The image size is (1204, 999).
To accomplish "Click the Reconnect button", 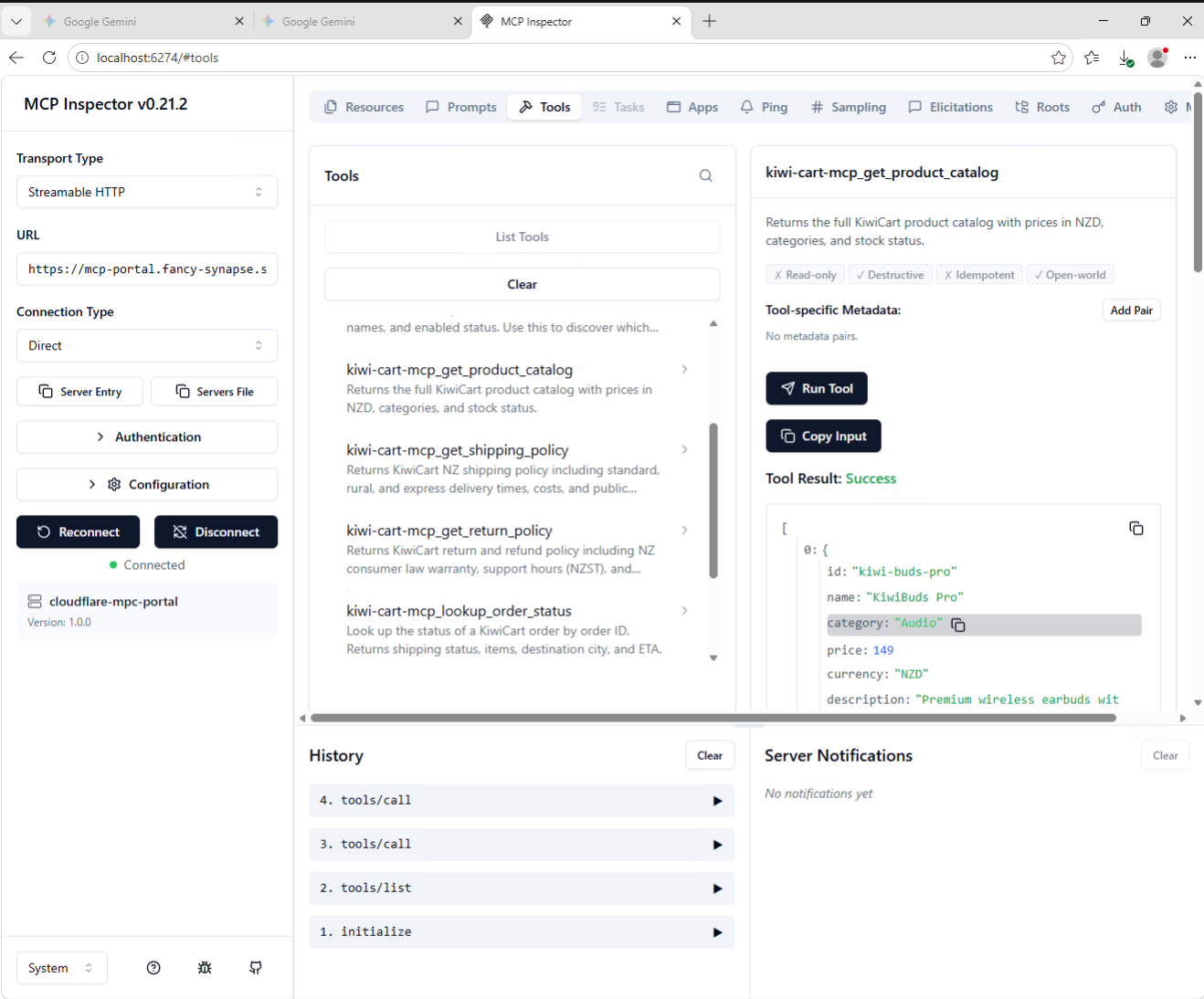I will point(78,531).
